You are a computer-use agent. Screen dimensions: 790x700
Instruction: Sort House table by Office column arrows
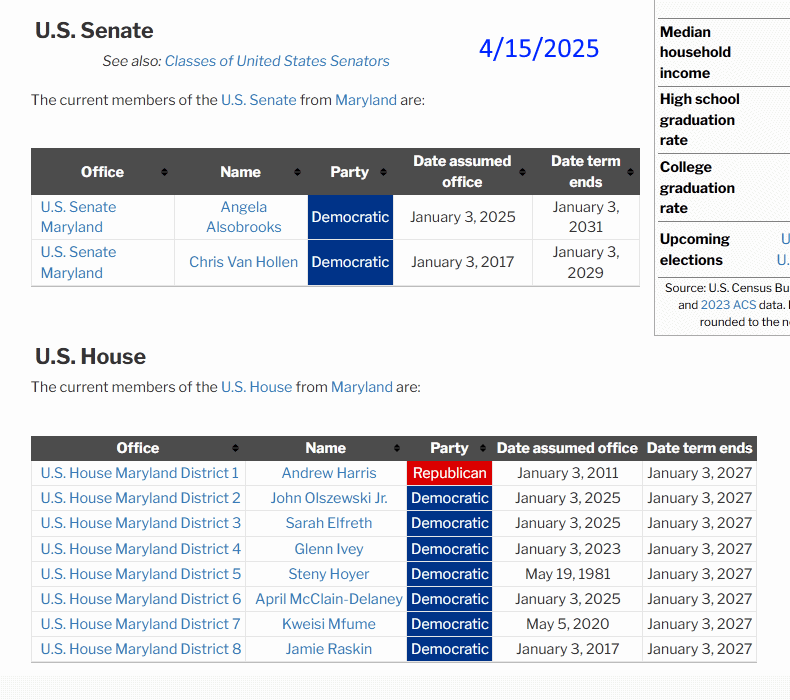click(235, 448)
